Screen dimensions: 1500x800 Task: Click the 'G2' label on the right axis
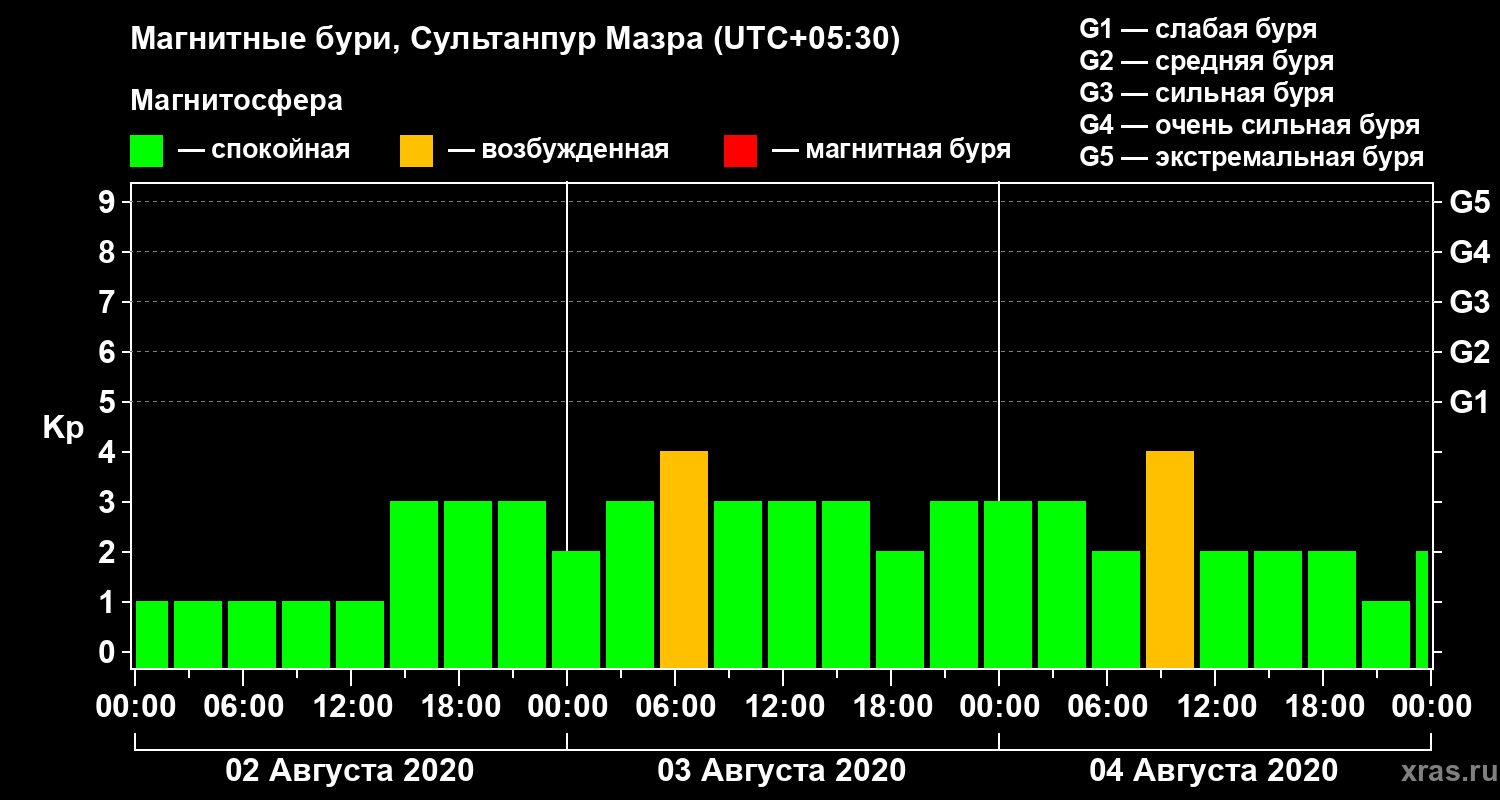point(1469,352)
